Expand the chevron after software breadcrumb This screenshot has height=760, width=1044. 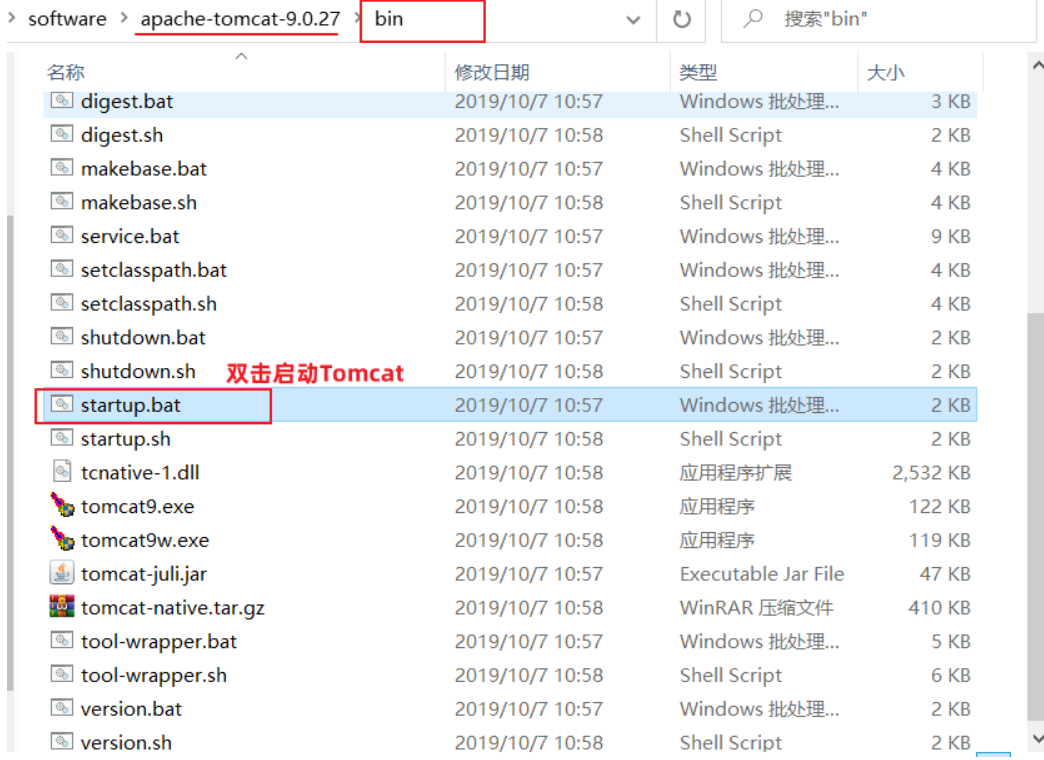tap(124, 19)
